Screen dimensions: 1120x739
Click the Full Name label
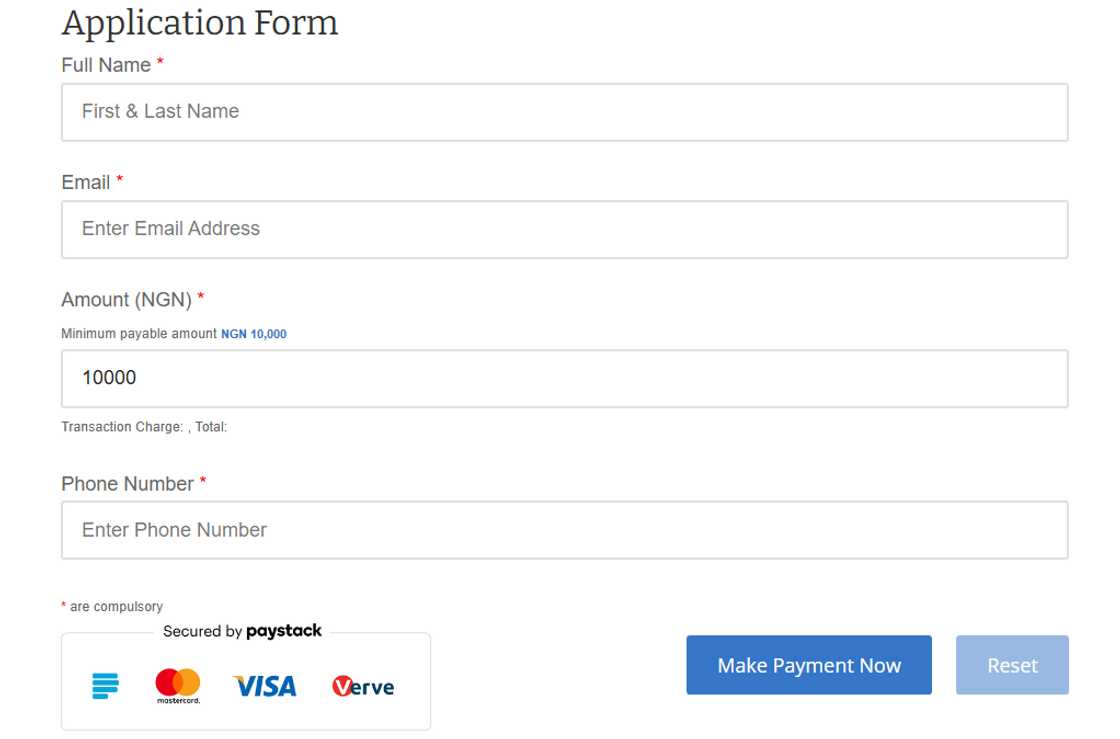(106, 65)
